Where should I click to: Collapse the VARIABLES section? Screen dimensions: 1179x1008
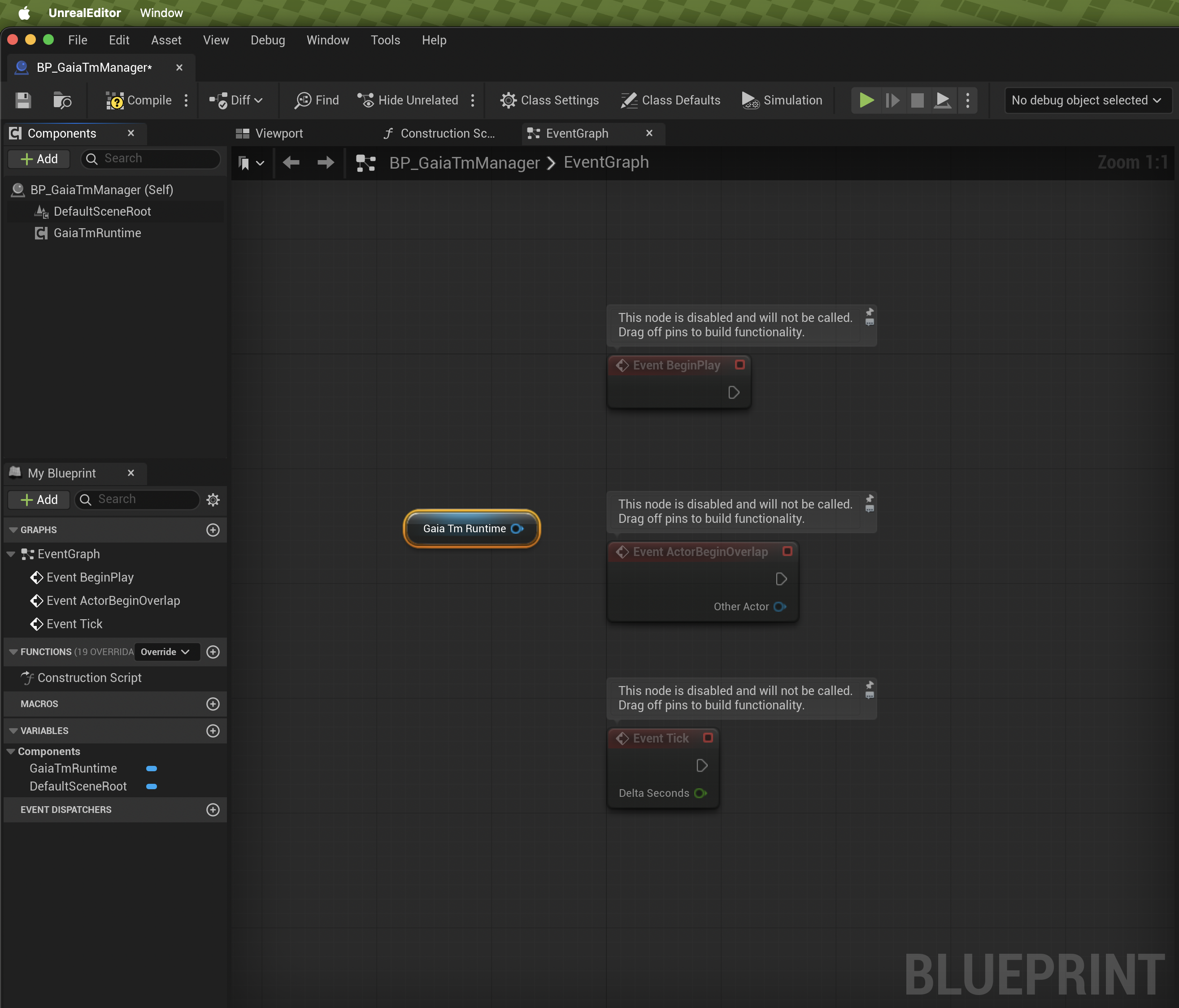13,731
